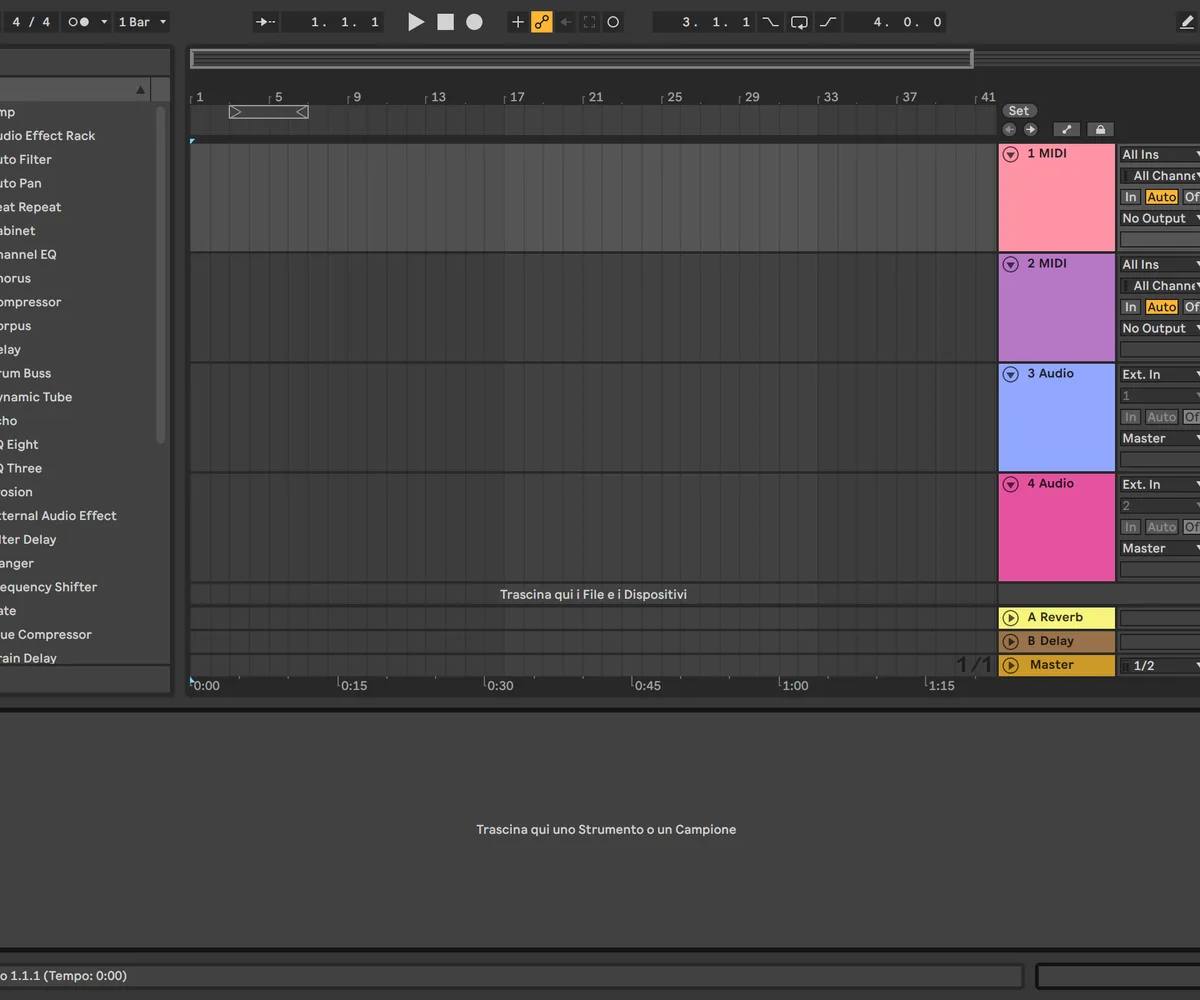The width and height of the screenshot is (1200, 1000).
Task: Click the Capture MIDI icon
Action: click(590, 22)
